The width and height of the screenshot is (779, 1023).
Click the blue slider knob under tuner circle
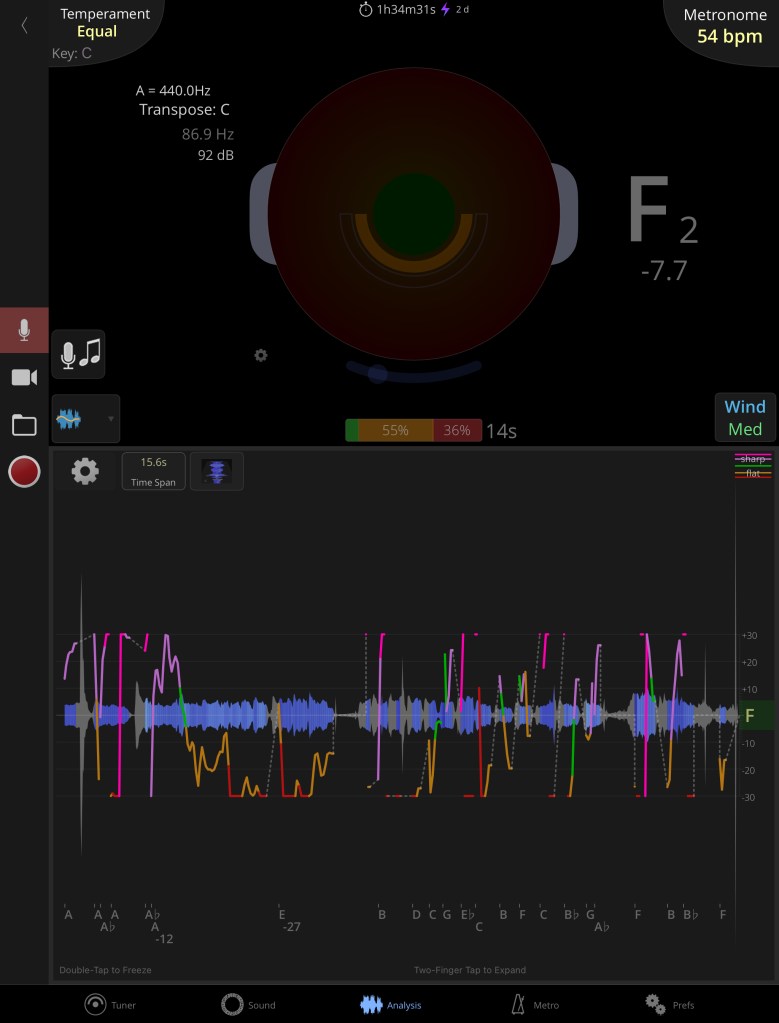(x=377, y=374)
